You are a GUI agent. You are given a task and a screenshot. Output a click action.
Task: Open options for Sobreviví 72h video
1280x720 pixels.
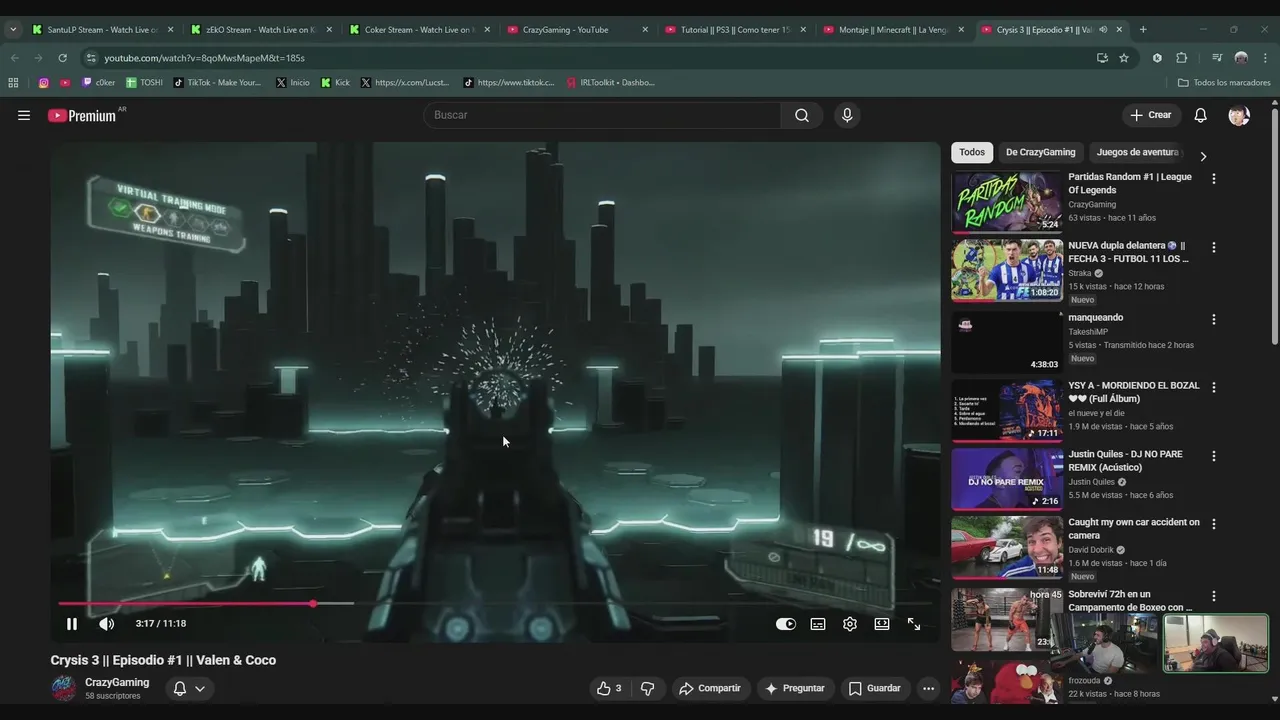coord(1214,596)
